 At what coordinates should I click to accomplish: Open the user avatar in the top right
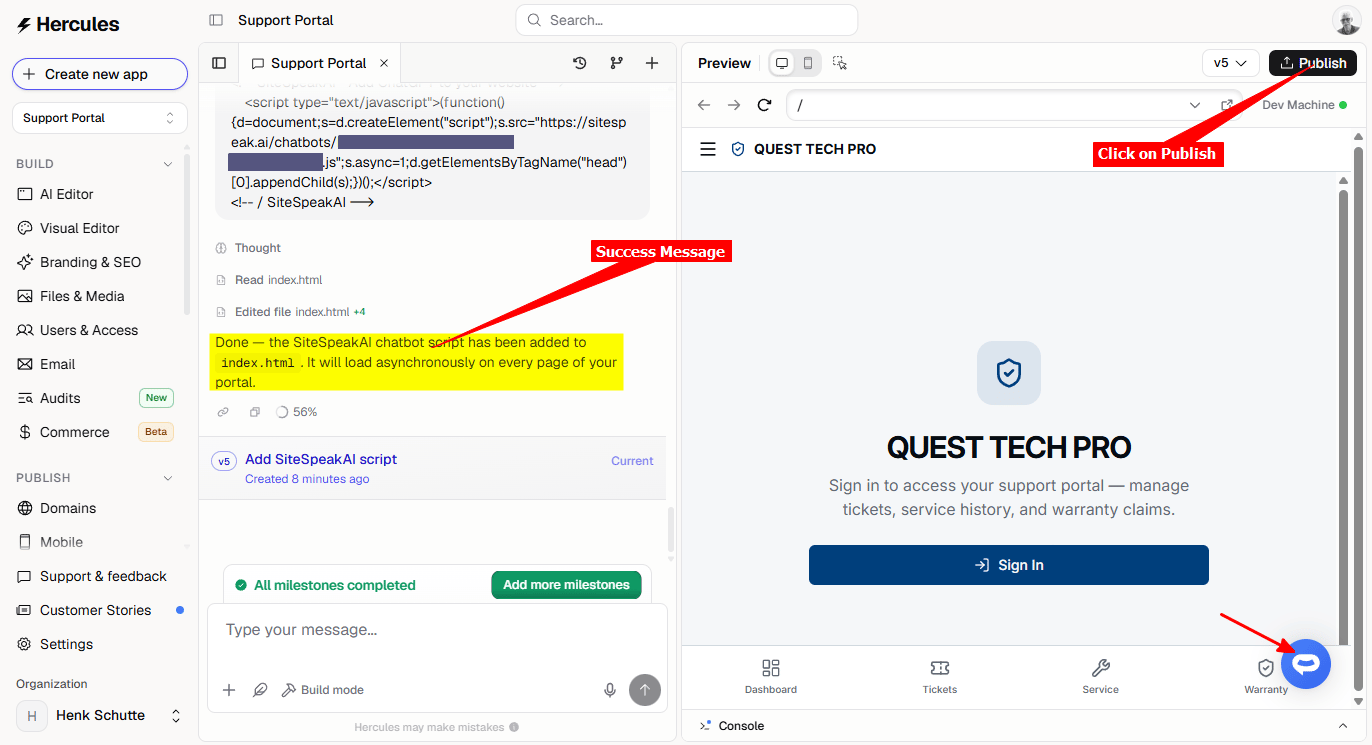click(1346, 20)
